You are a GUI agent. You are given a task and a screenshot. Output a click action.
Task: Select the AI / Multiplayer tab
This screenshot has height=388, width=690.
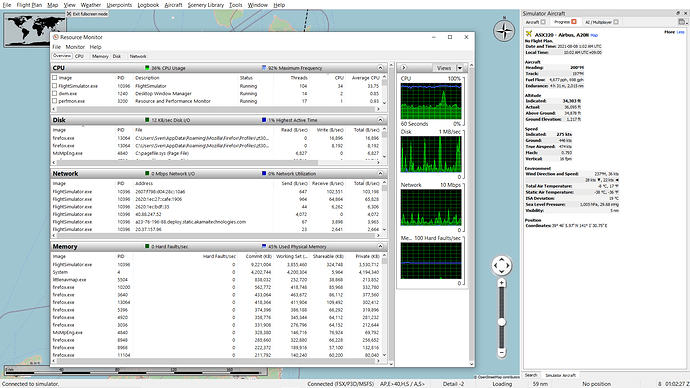601,22
